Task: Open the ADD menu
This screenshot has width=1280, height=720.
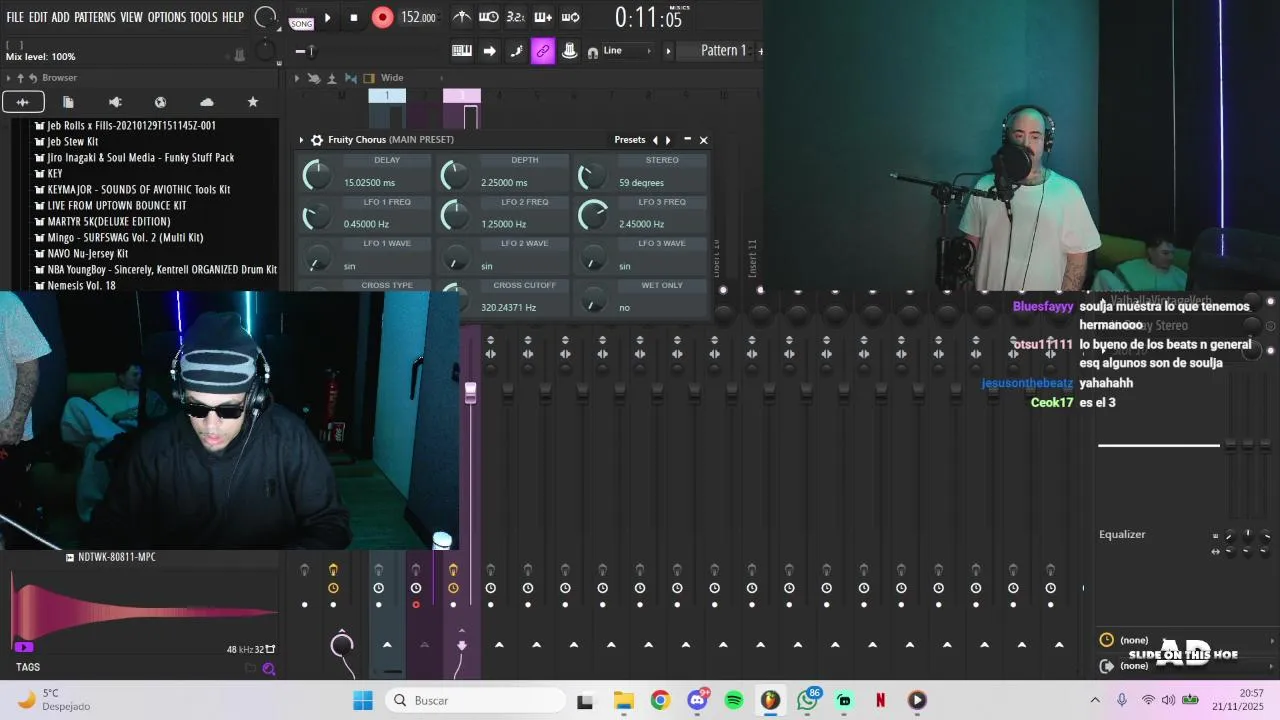Action: click(x=61, y=17)
